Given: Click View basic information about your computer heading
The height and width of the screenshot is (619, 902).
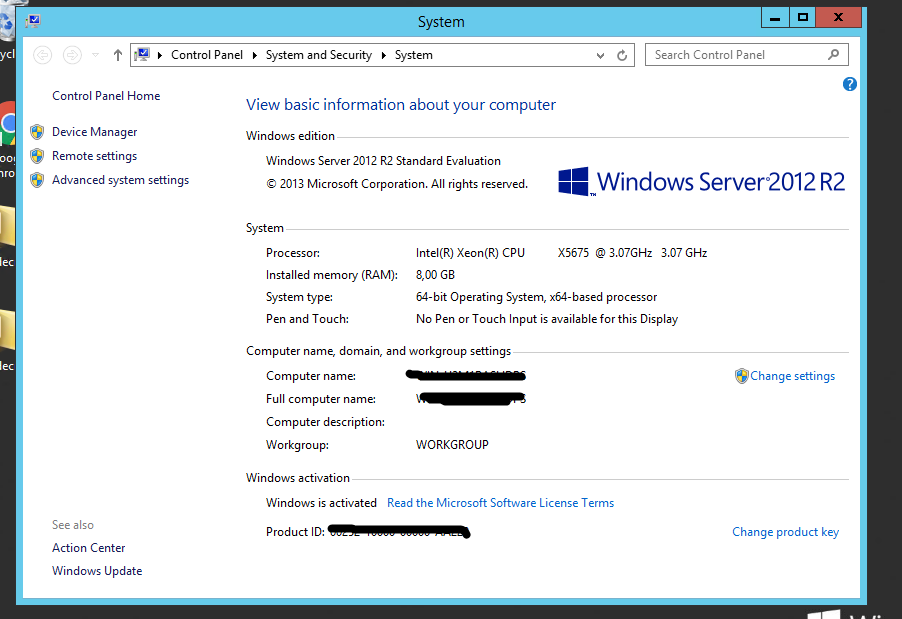Looking at the screenshot, I should pyautogui.click(x=401, y=105).
